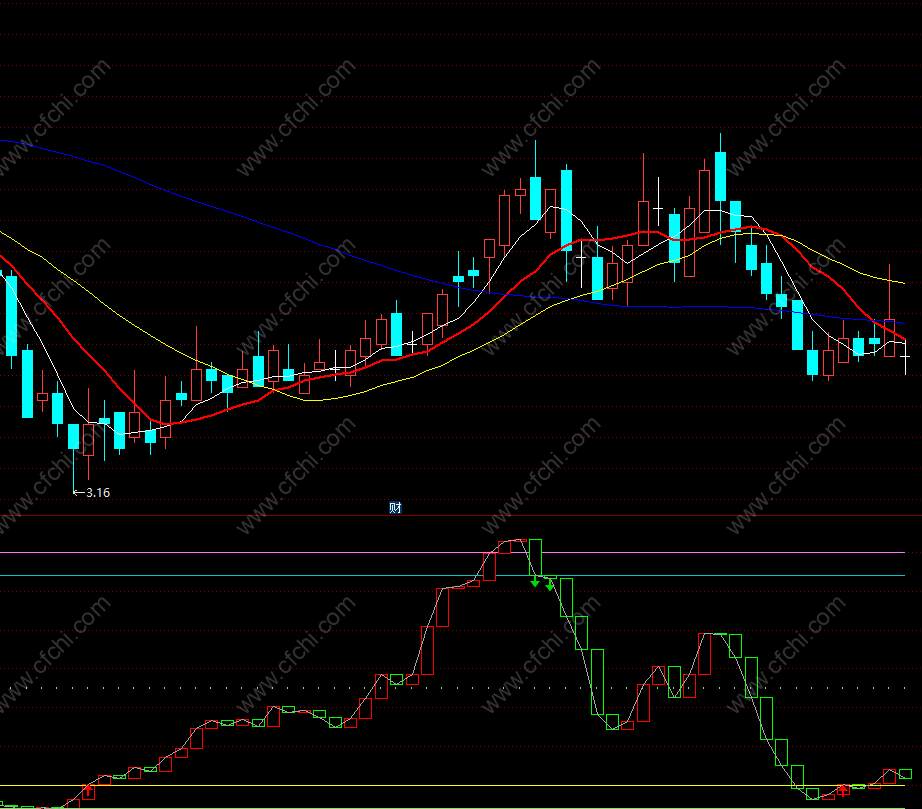922x809 pixels.
Task: Click the left red up-arrow buy signal
Action: pyautogui.click(x=88, y=791)
